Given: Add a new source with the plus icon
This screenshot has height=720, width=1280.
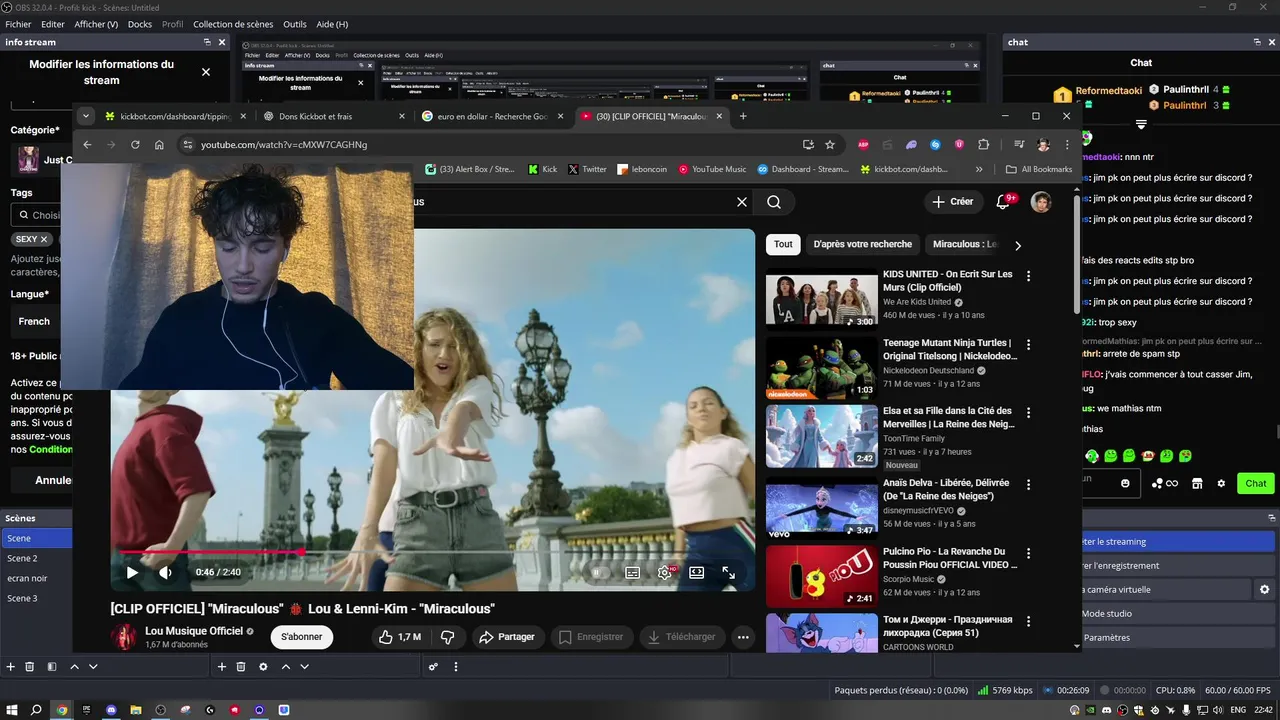Looking at the screenshot, I should (222, 667).
